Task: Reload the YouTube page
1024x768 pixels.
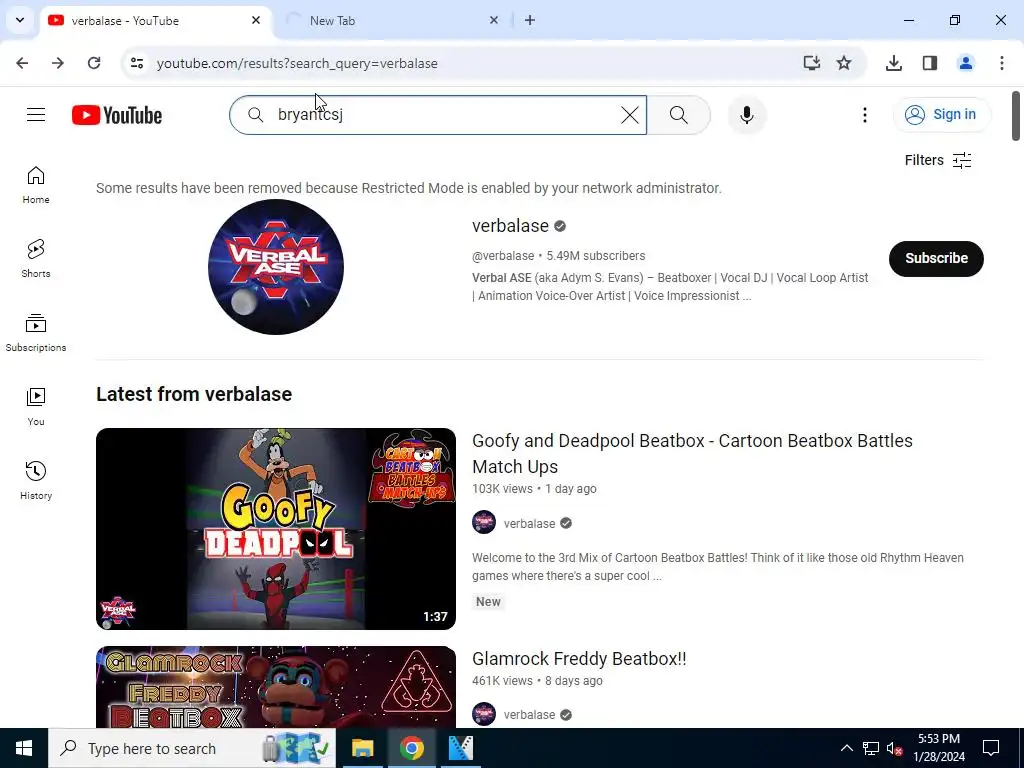Action: pos(94,63)
